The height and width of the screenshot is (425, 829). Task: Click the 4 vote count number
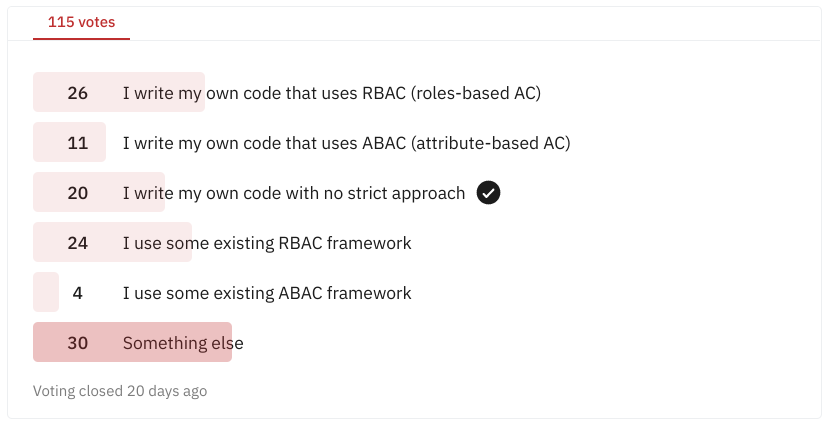(78, 293)
